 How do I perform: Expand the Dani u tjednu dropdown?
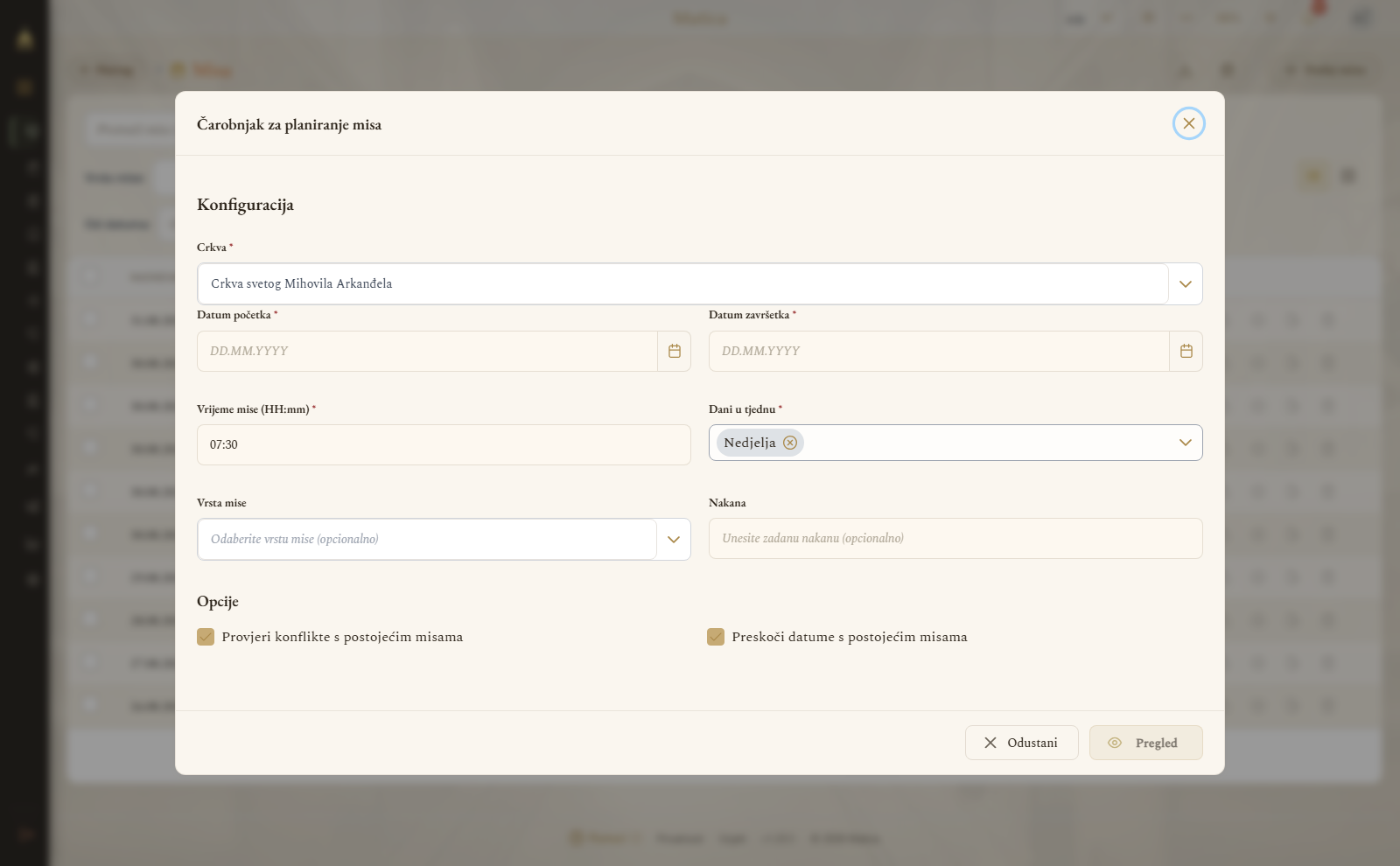(1186, 443)
